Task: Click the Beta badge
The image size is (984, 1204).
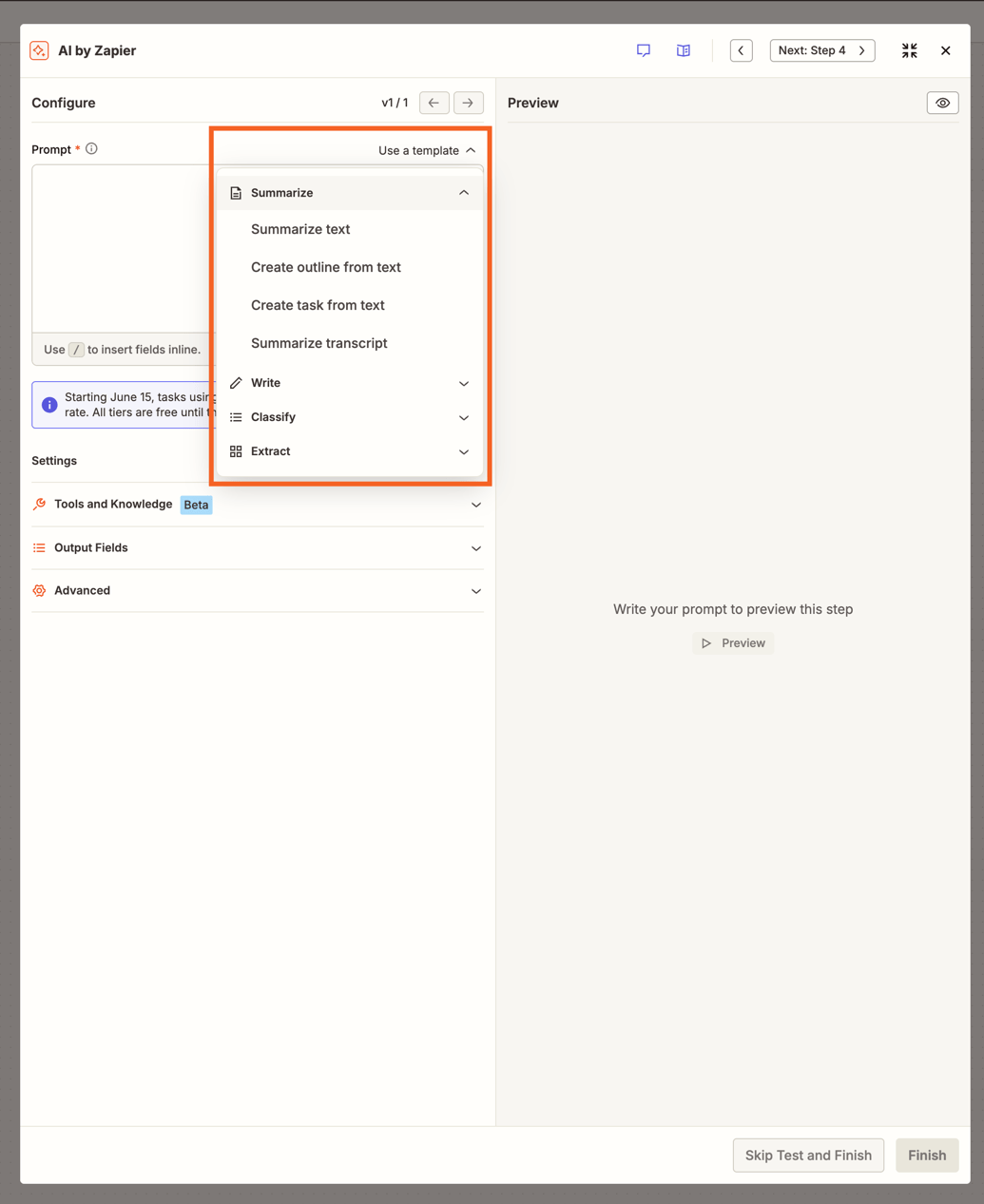Action: point(196,505)
